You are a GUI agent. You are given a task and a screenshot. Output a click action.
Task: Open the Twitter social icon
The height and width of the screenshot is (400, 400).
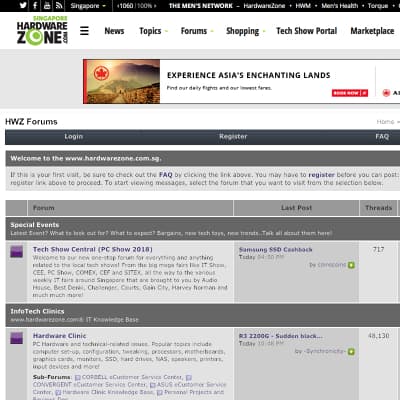[x=23, y=5]
